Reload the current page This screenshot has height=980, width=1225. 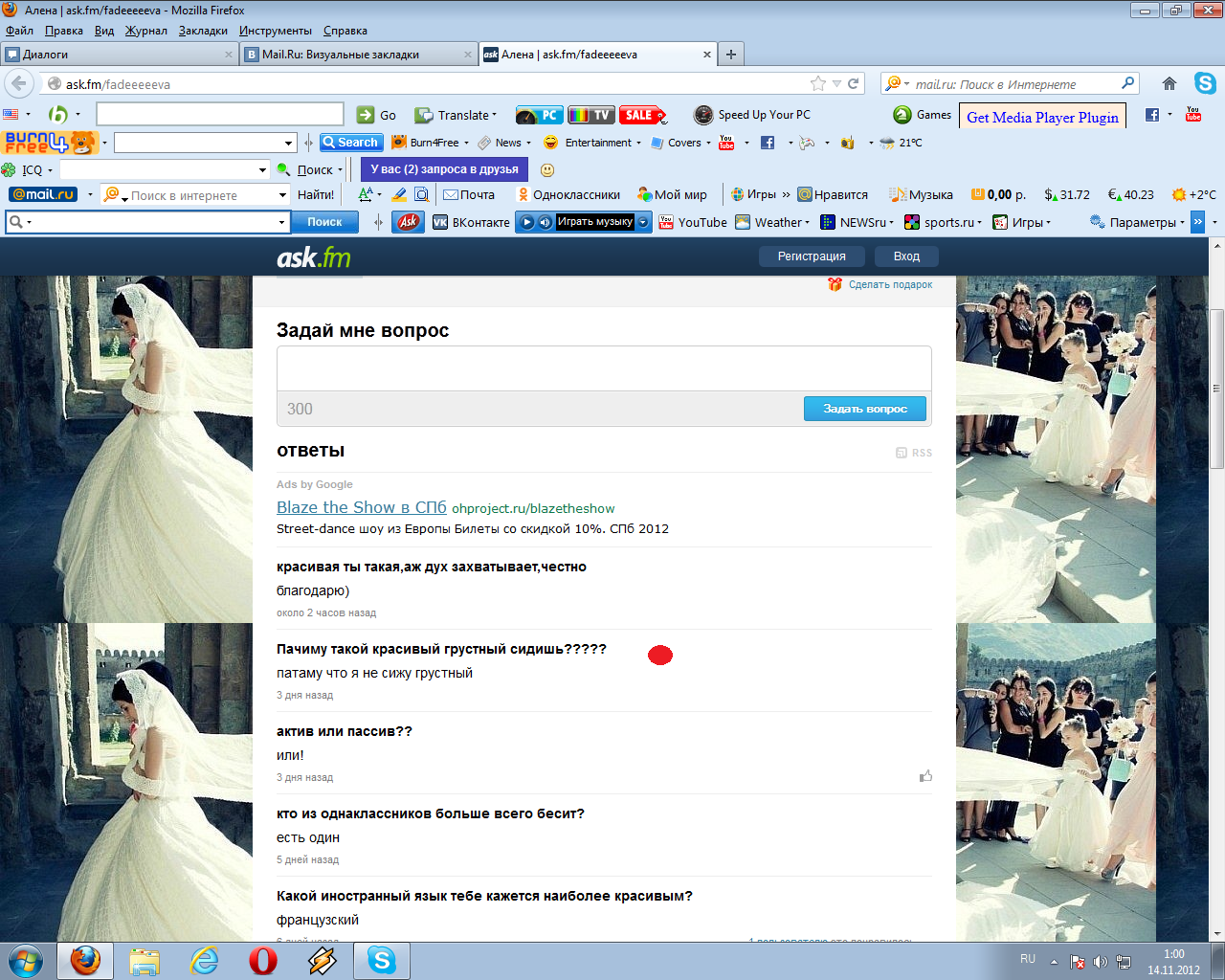pyautogui.click(x=854, y=83)
